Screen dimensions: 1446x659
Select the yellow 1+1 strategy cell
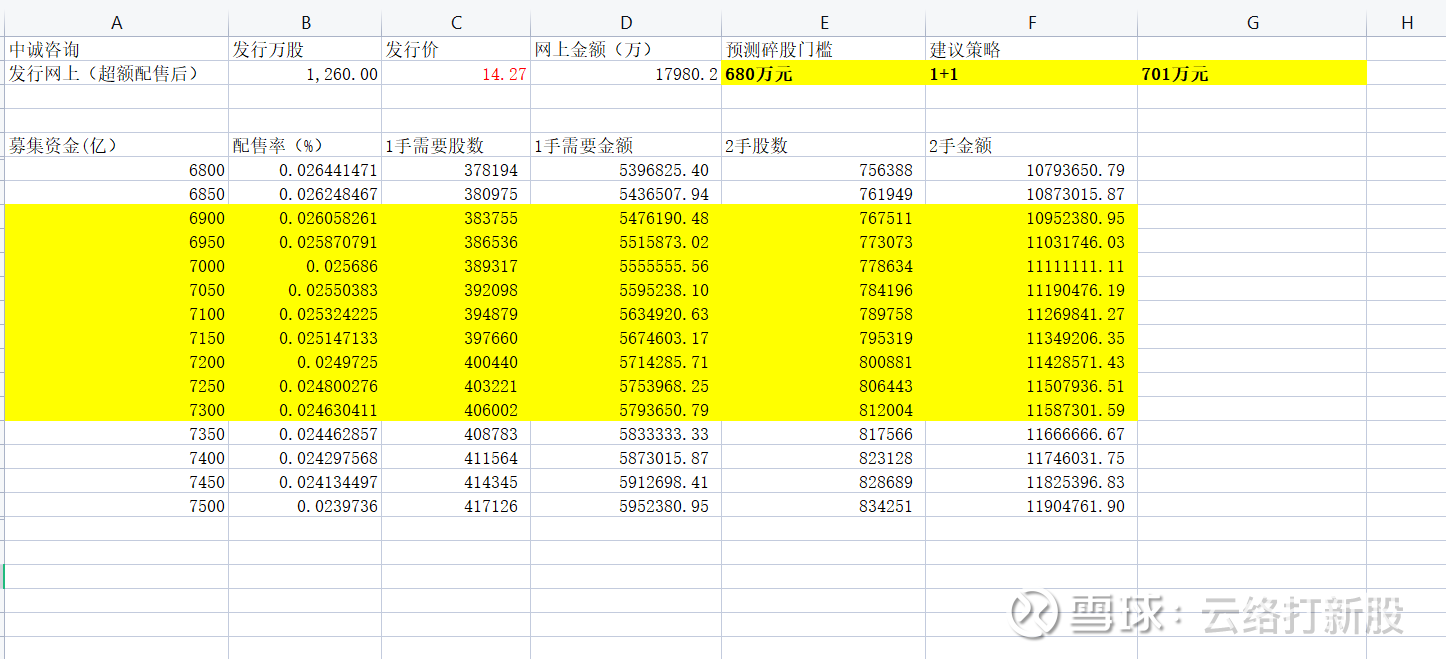pos(1032,73)
